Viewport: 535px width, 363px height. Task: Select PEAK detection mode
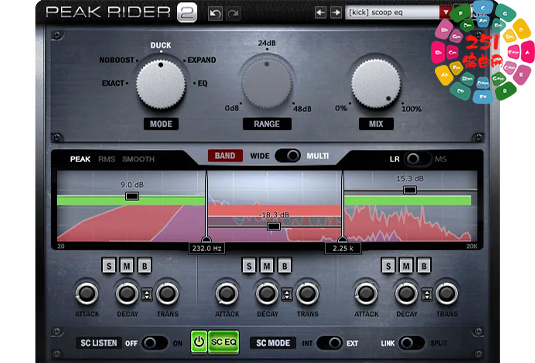80,159
